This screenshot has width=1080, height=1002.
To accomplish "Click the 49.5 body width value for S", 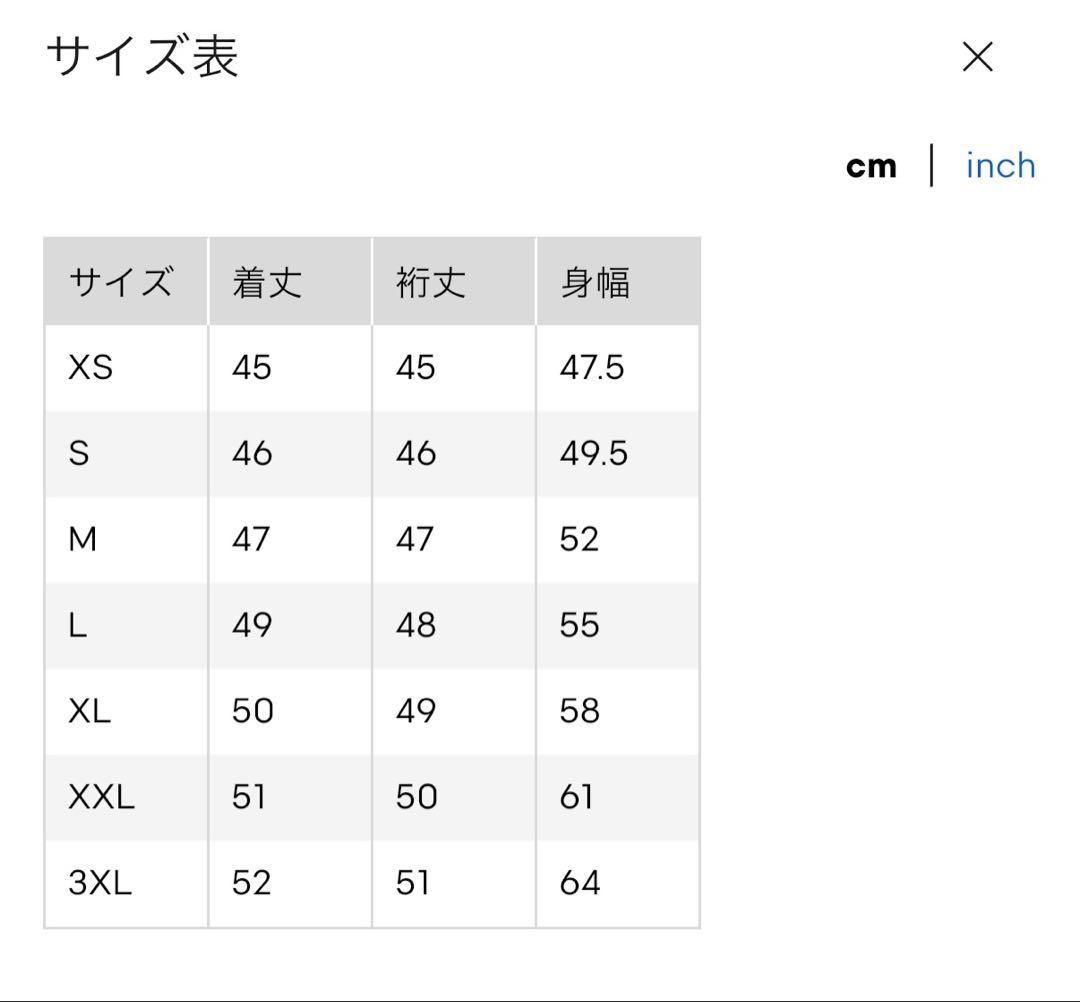I will 594,453.
